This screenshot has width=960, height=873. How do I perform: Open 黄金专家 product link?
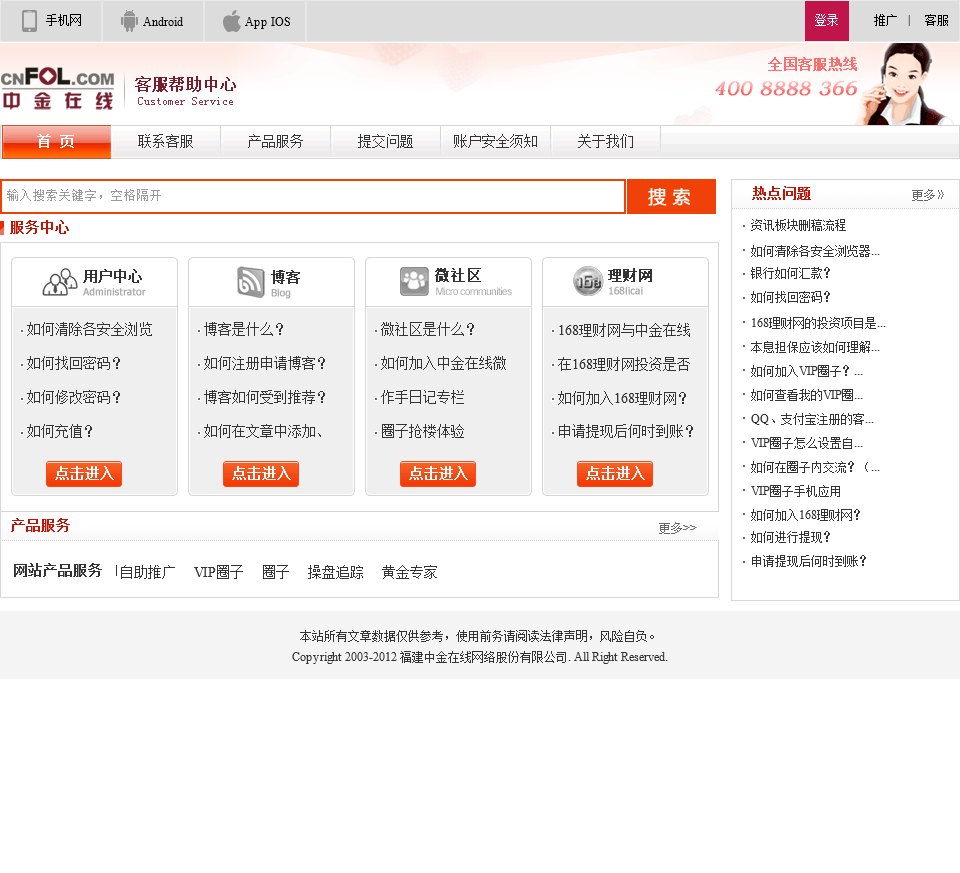(x=410, y=572)
